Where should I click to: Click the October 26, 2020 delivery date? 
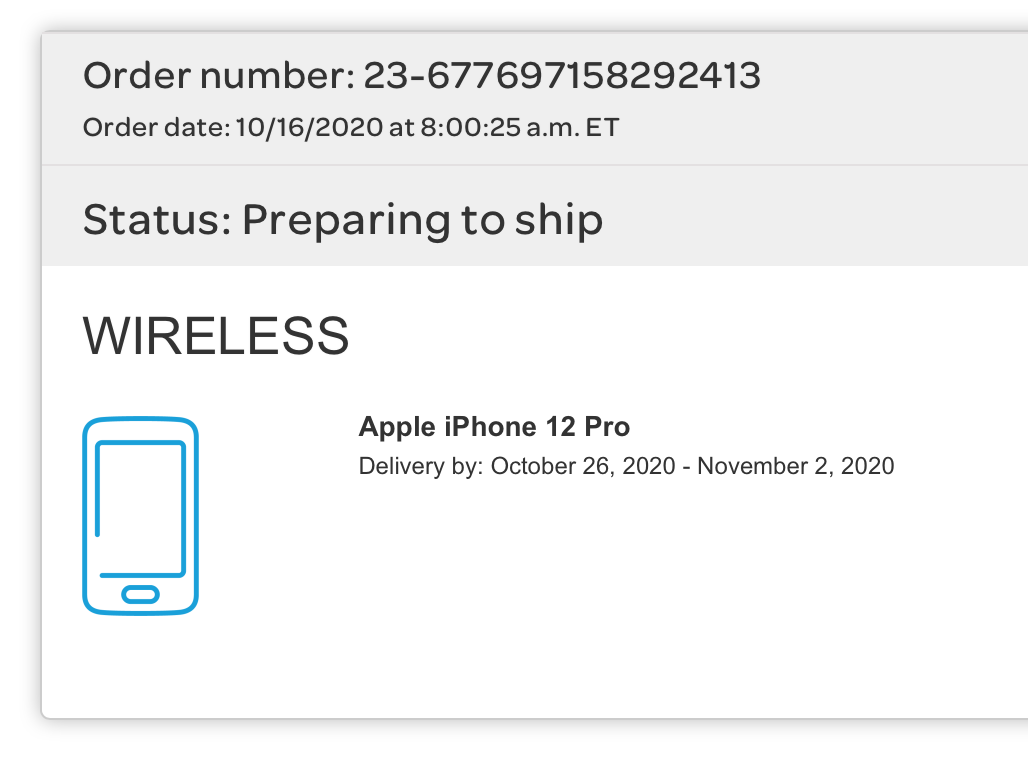pos(583,466)
